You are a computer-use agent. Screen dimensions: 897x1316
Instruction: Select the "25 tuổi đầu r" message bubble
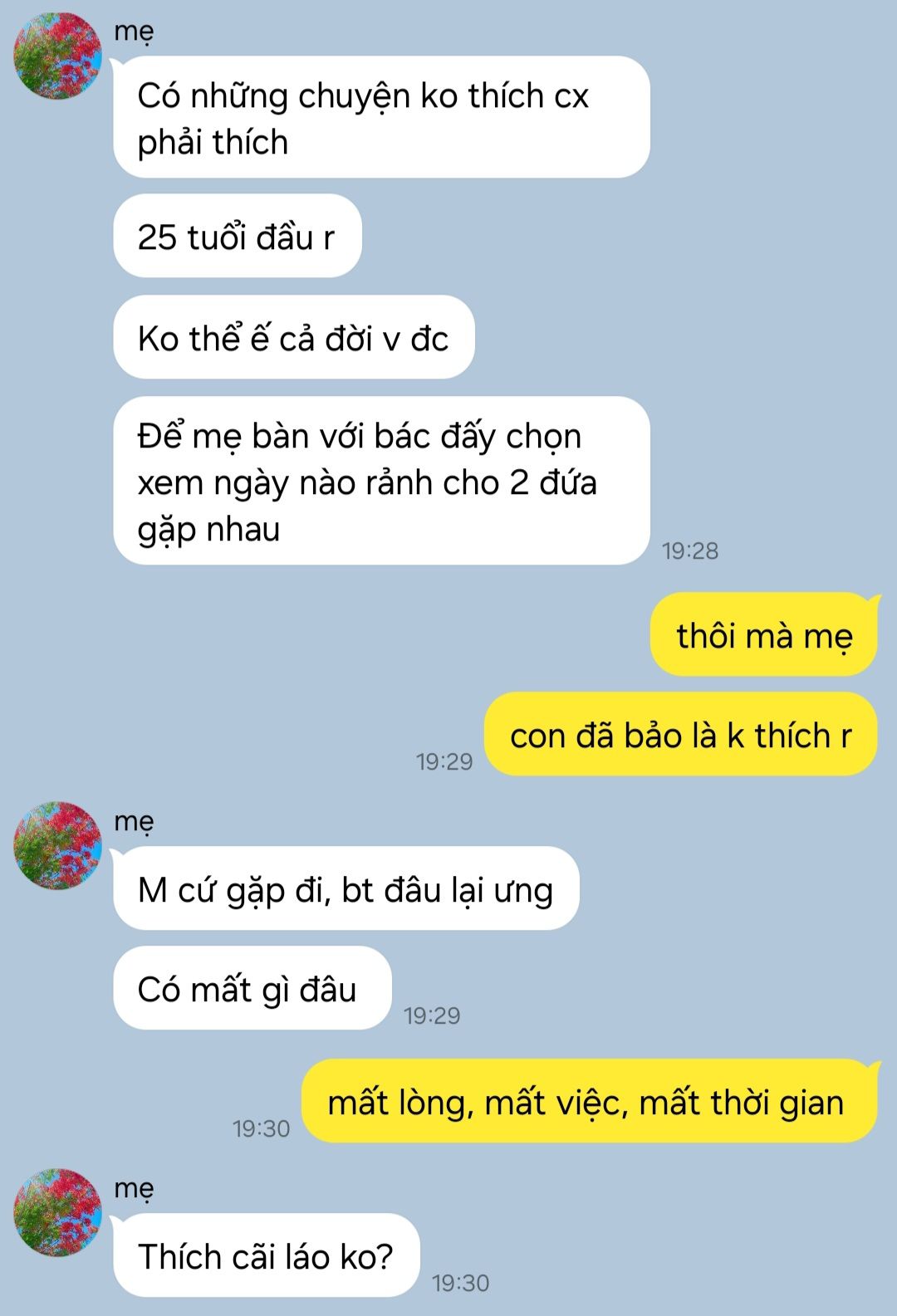pyautogui.click(x=238, y=236)
